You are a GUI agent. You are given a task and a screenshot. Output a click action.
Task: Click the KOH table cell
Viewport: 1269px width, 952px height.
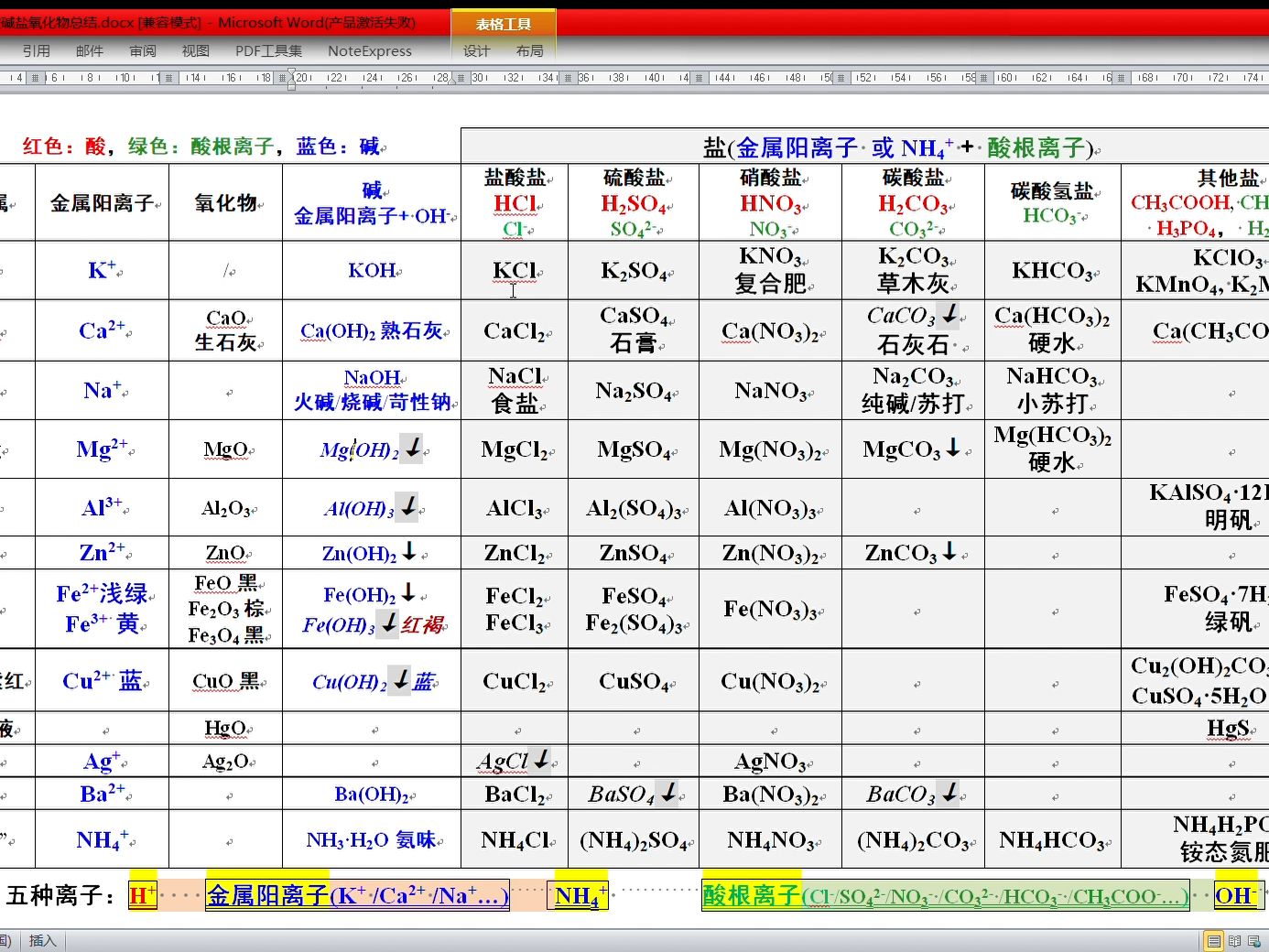372,270
